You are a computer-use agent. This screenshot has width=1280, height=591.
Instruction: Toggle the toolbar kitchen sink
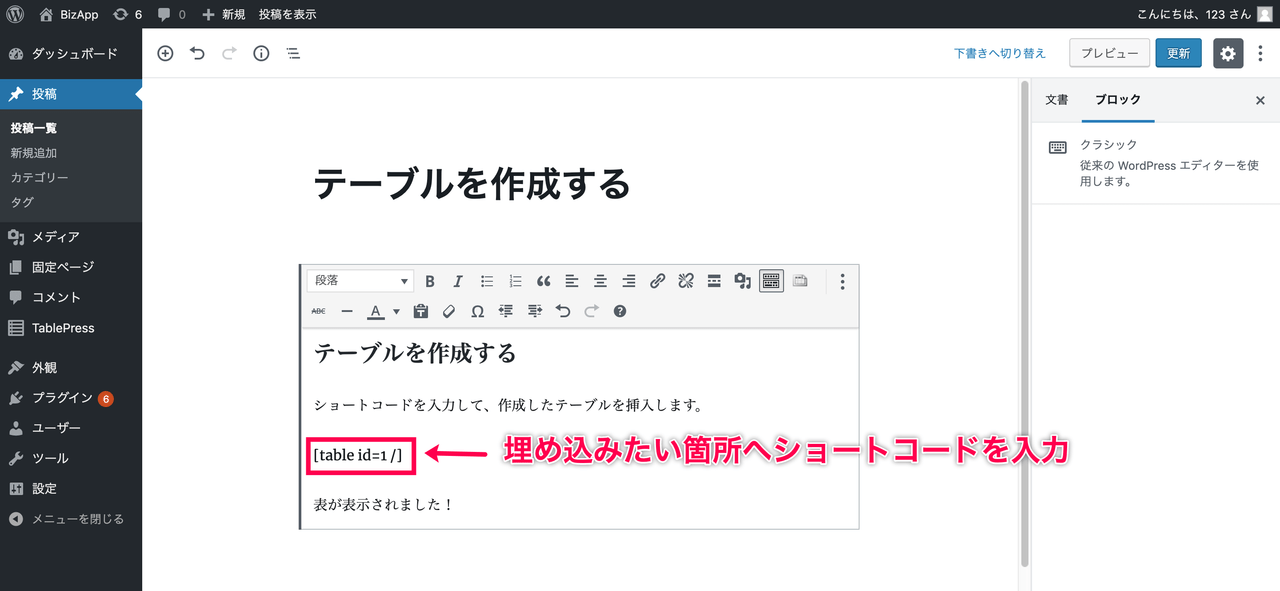pyautogui.click(x=771, y=282)
